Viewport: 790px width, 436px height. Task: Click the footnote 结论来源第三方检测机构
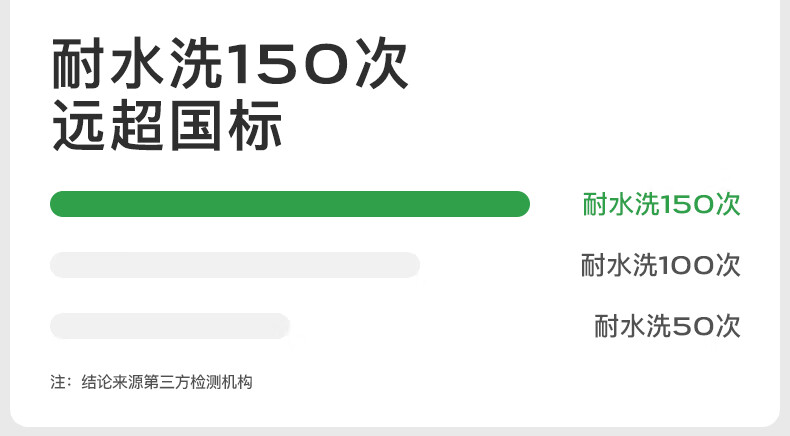click(167, 382)
